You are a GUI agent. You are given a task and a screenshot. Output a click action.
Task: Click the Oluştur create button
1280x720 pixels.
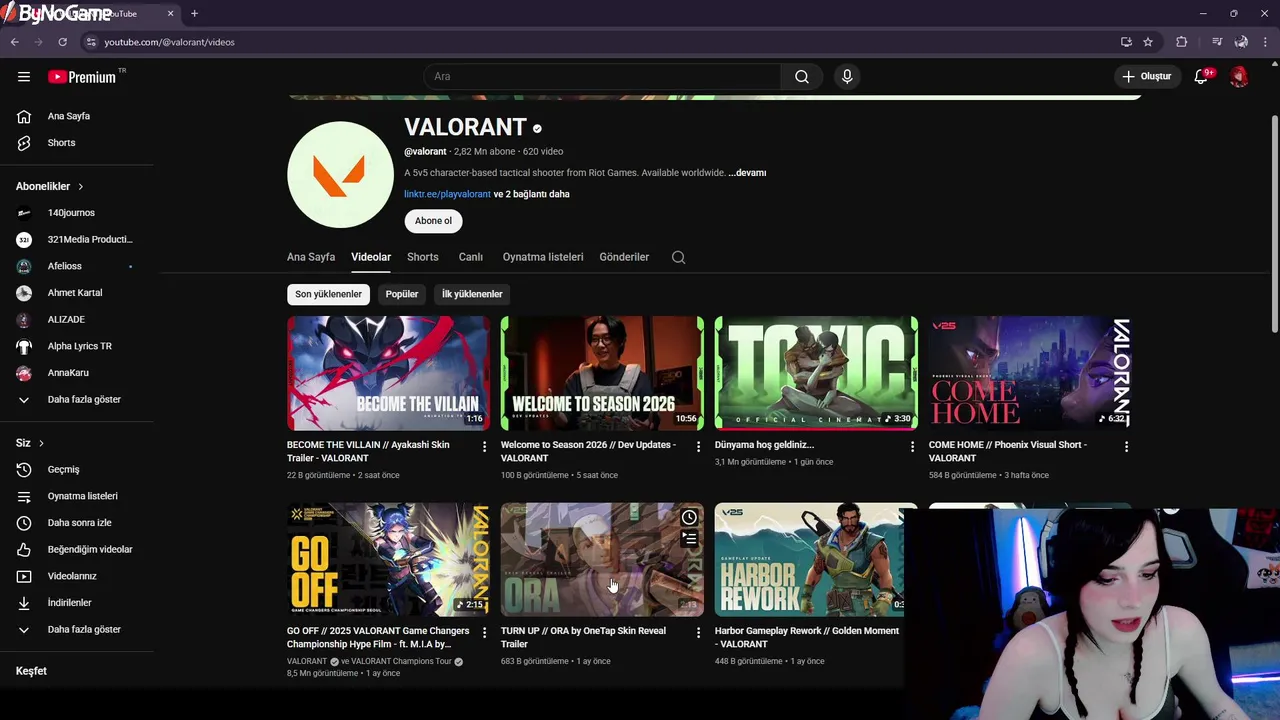[x=1146, y=76]
